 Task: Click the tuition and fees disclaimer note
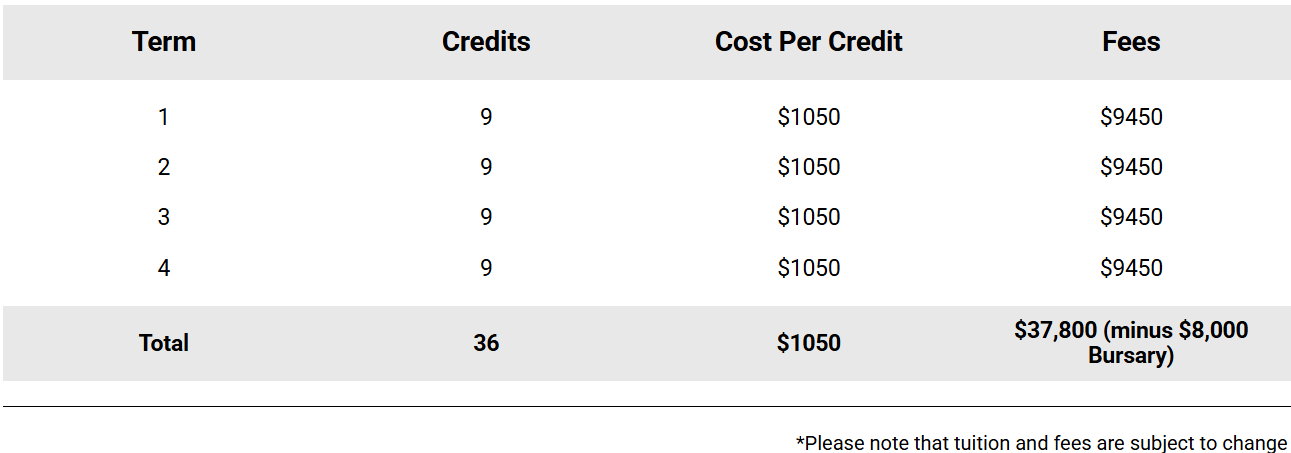pyautogui.click(x=1041, y=442)
